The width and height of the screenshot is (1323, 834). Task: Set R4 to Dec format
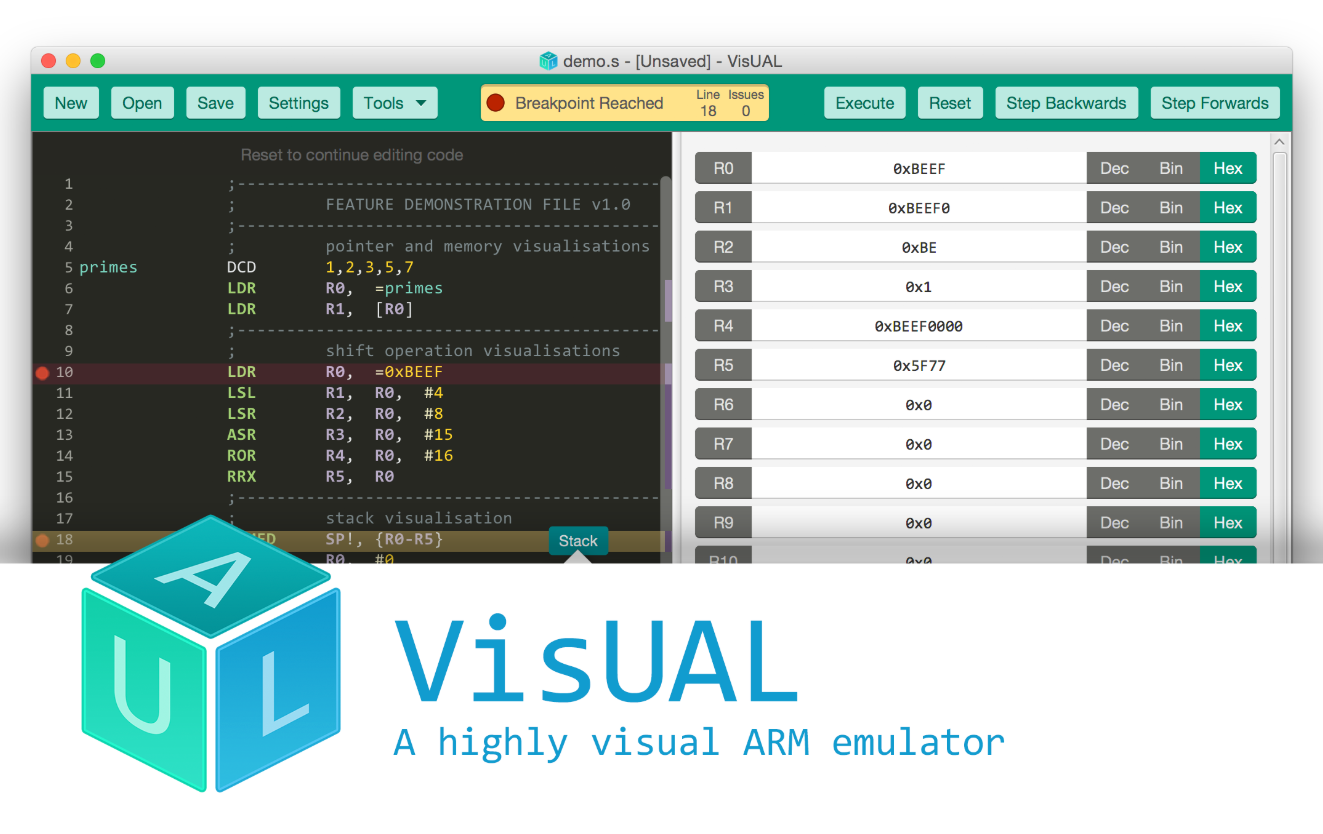pos(1115,326)
